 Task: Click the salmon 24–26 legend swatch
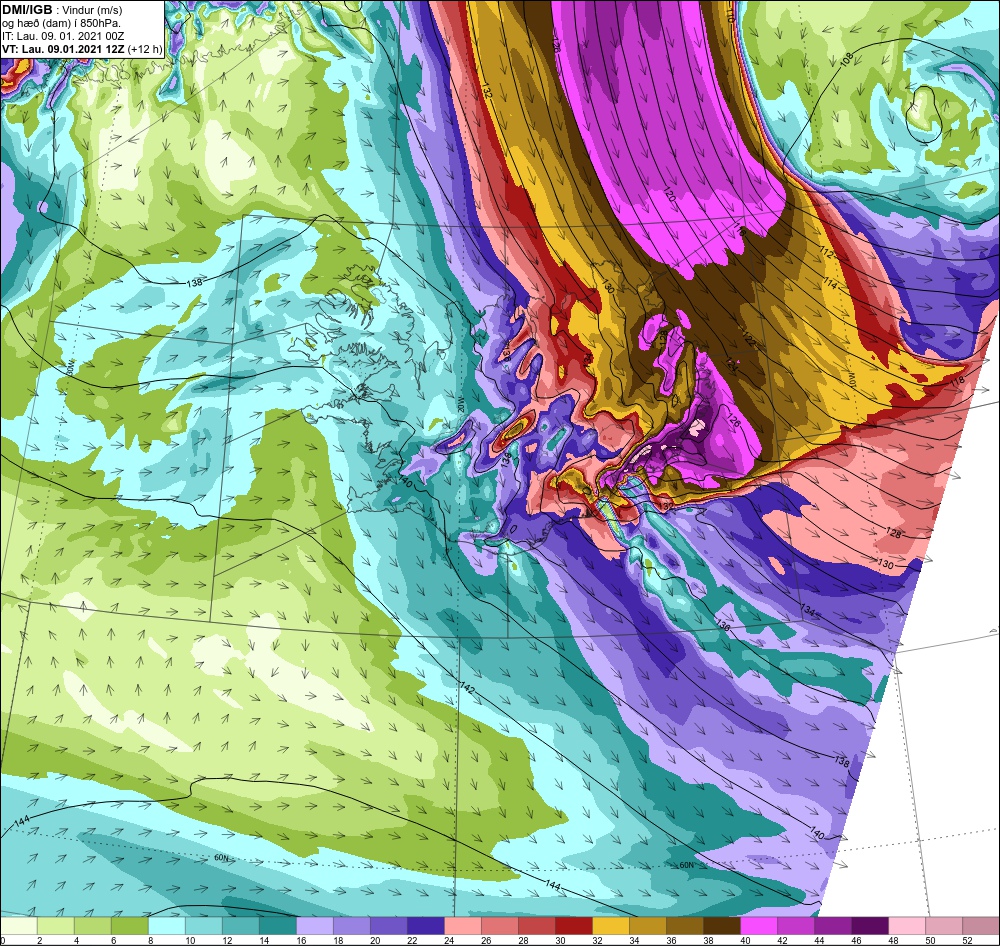pos(463,925)
